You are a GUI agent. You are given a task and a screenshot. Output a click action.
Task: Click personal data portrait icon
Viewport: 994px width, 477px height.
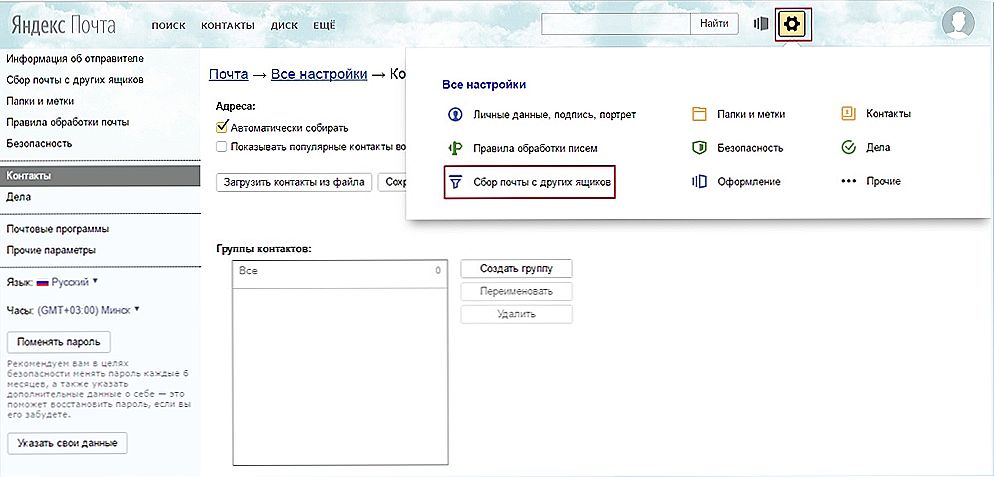[455, 114]
